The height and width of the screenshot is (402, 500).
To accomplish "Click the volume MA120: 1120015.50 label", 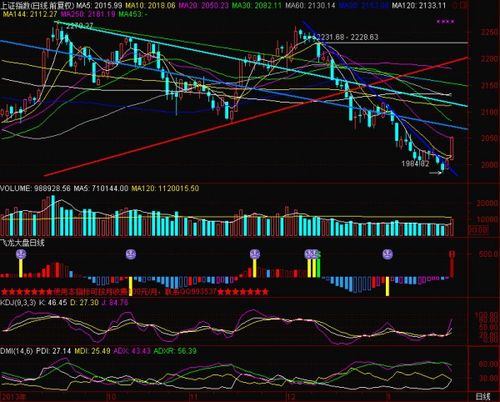I will 165,188.
